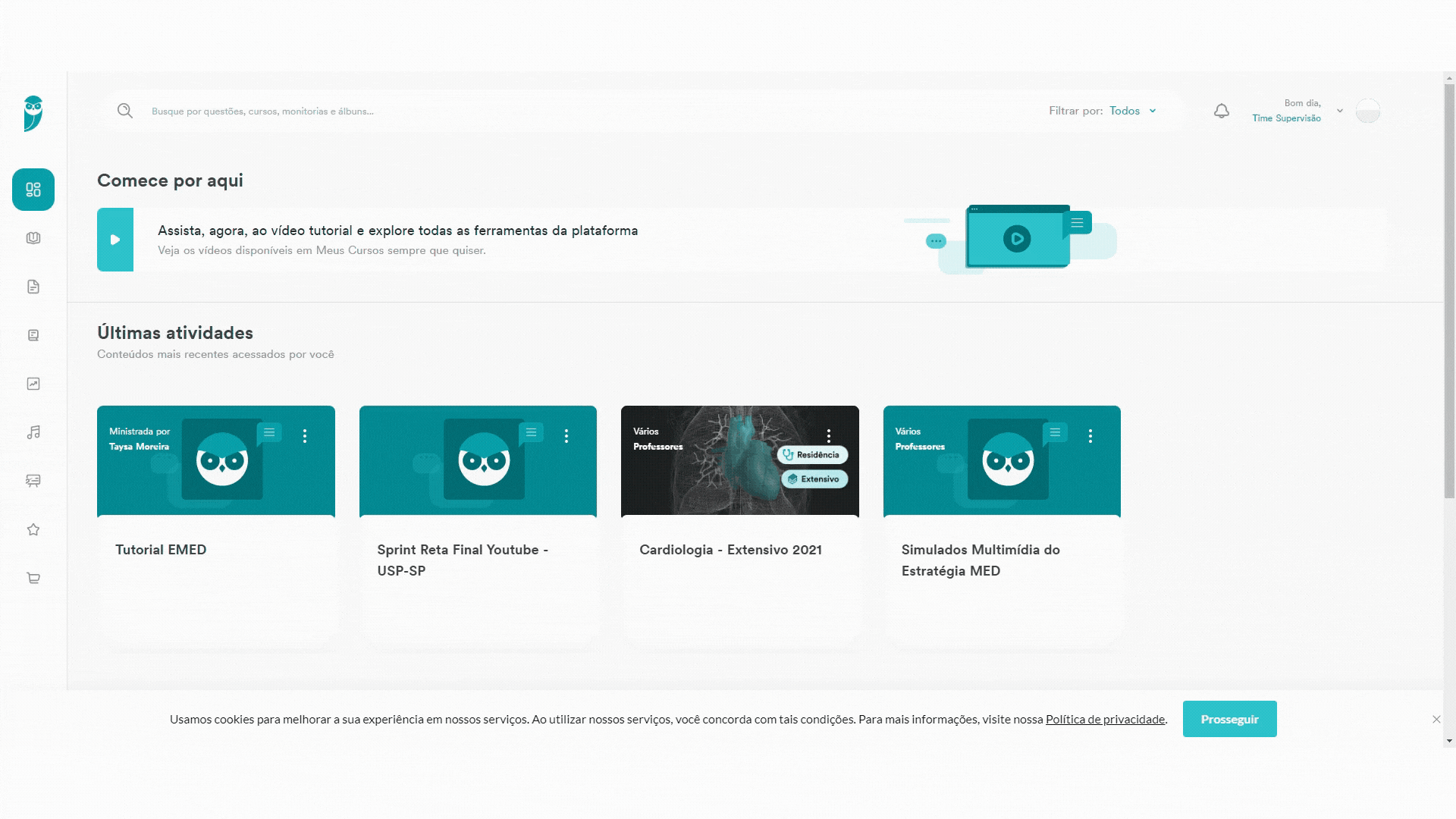
Task: Dismiss the cookie banner with X
Action: coord(1436,720)
